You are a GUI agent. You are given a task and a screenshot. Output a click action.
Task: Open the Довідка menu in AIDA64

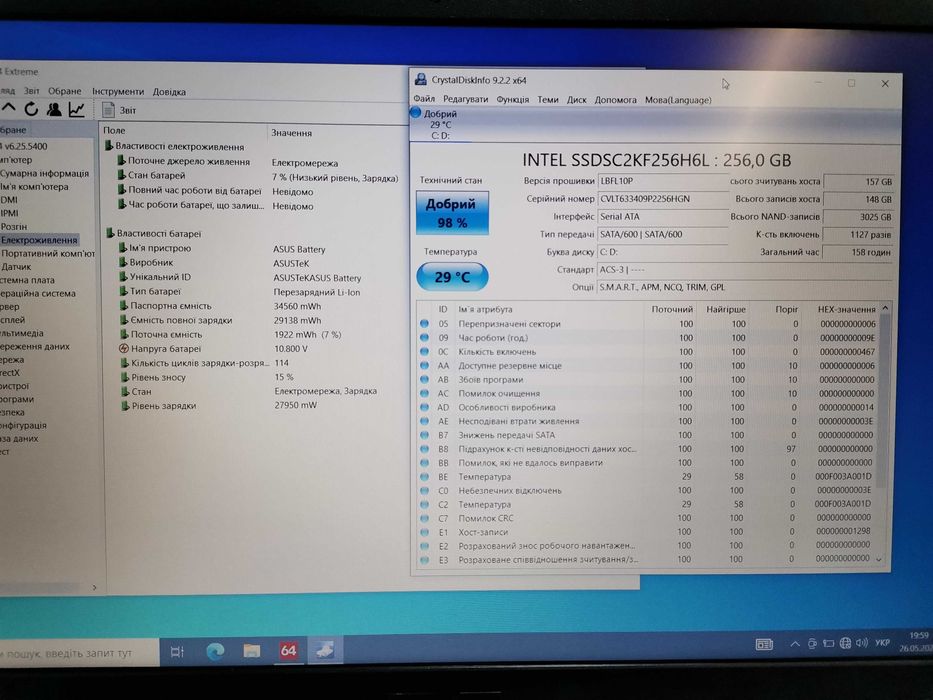(x=169, y=92)
